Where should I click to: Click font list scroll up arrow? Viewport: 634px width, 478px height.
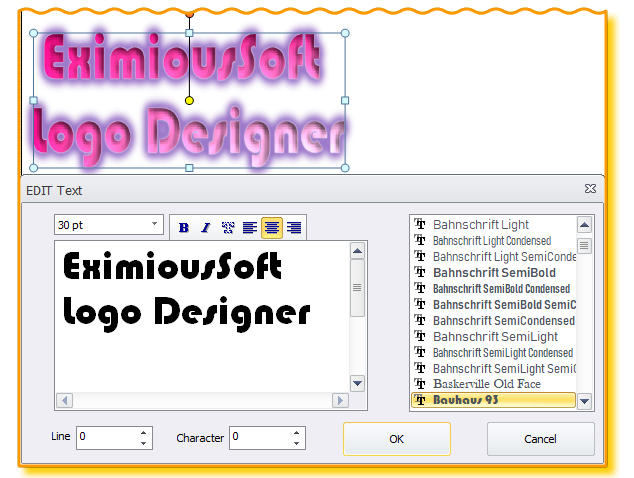pyautogui.click(x=584, y=225)
